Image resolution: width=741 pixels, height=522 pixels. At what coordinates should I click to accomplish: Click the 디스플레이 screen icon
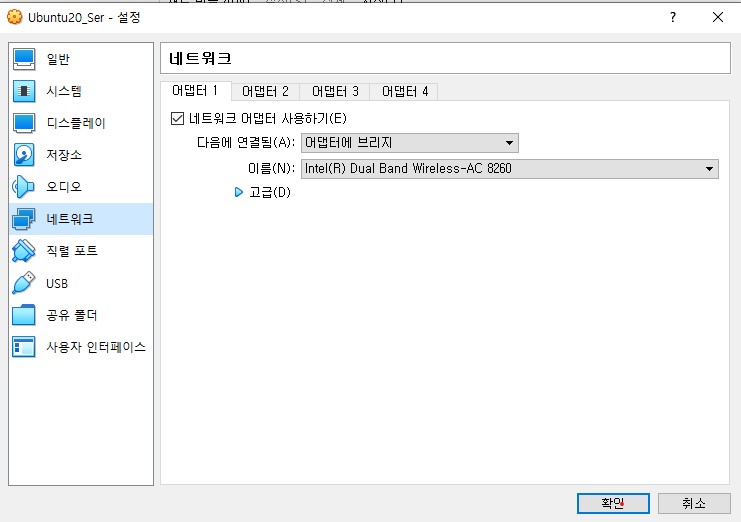pyautogui.click(x=24, y=123)
